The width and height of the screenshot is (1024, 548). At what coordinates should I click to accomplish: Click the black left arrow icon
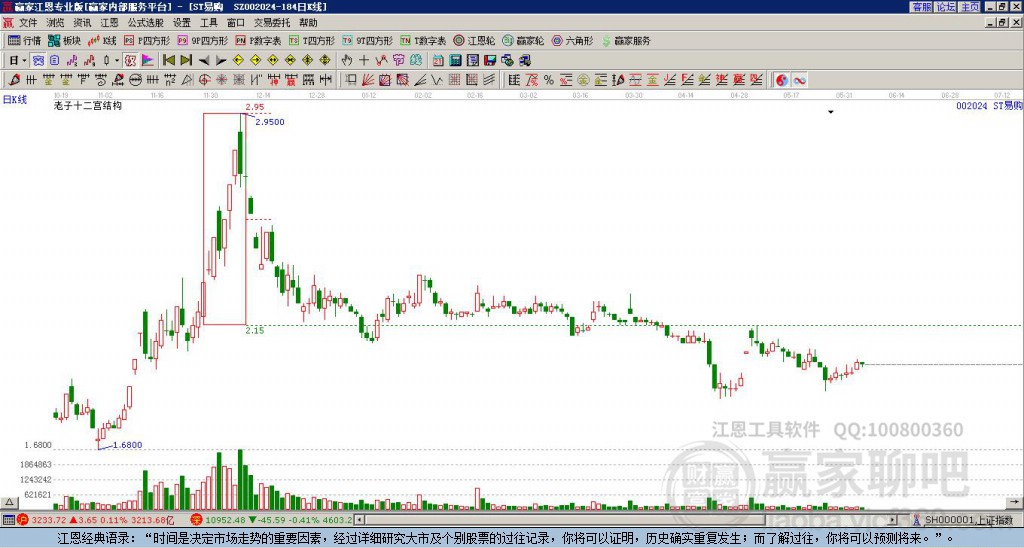[203, 60]
